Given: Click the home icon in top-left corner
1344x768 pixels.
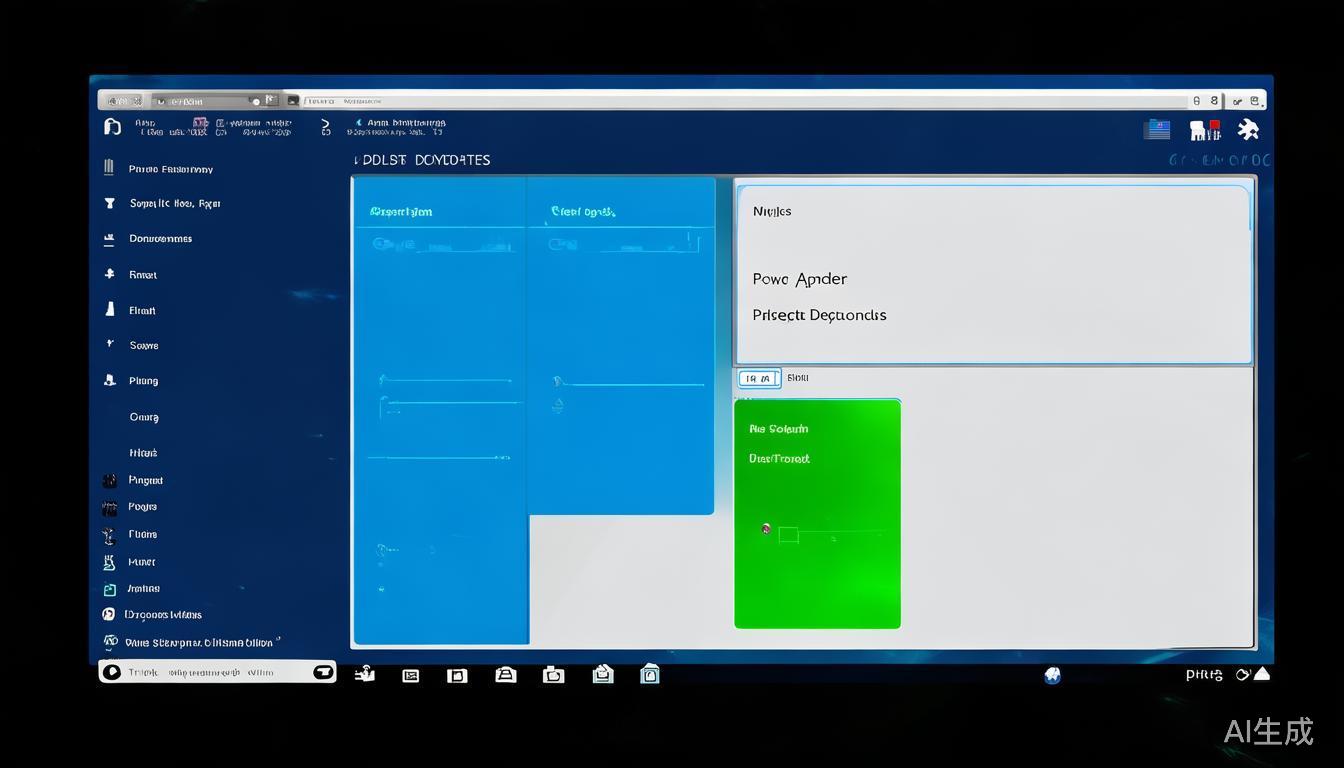Looking at the screenshot, I should (113, 127).
